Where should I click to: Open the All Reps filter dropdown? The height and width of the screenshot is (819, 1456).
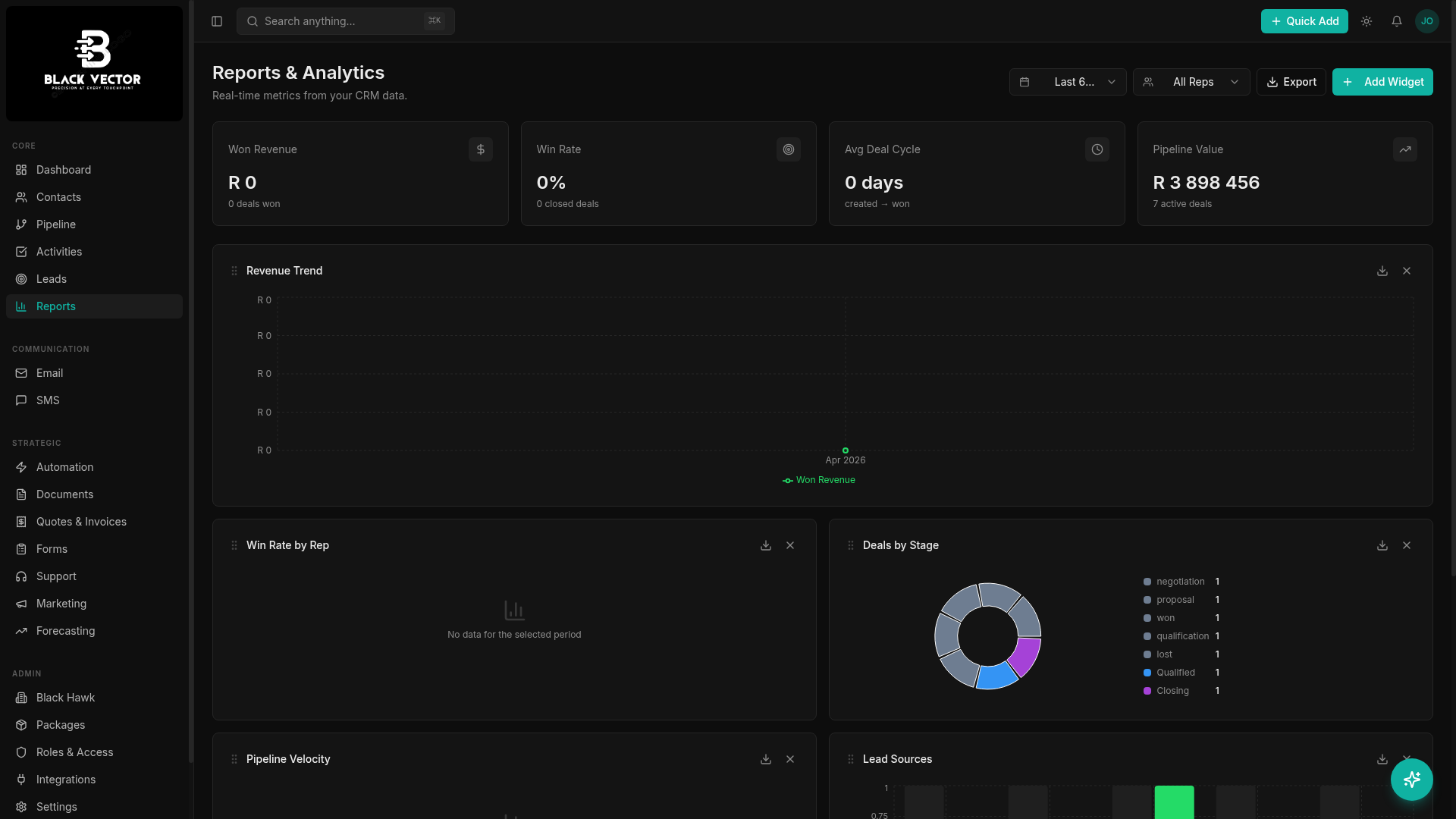[x=1191, y=82]
